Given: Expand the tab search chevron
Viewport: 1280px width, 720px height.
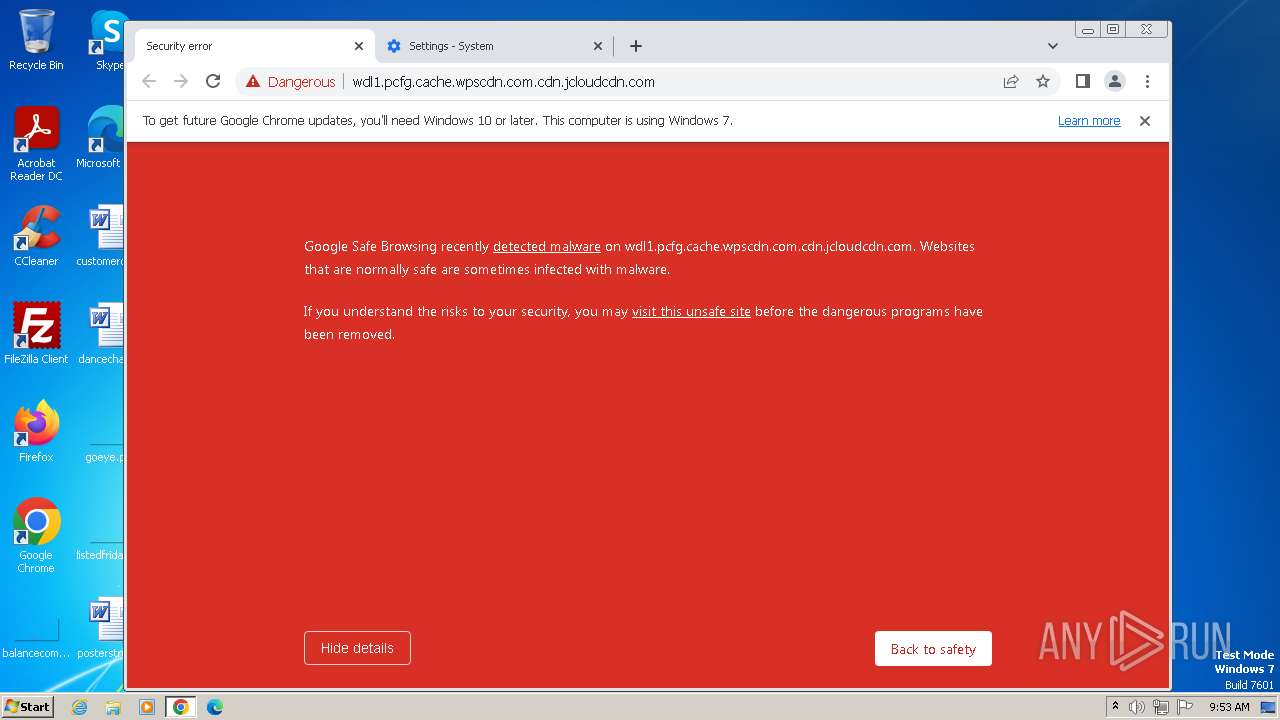Looking at the screenshot, I should 1053,46.
